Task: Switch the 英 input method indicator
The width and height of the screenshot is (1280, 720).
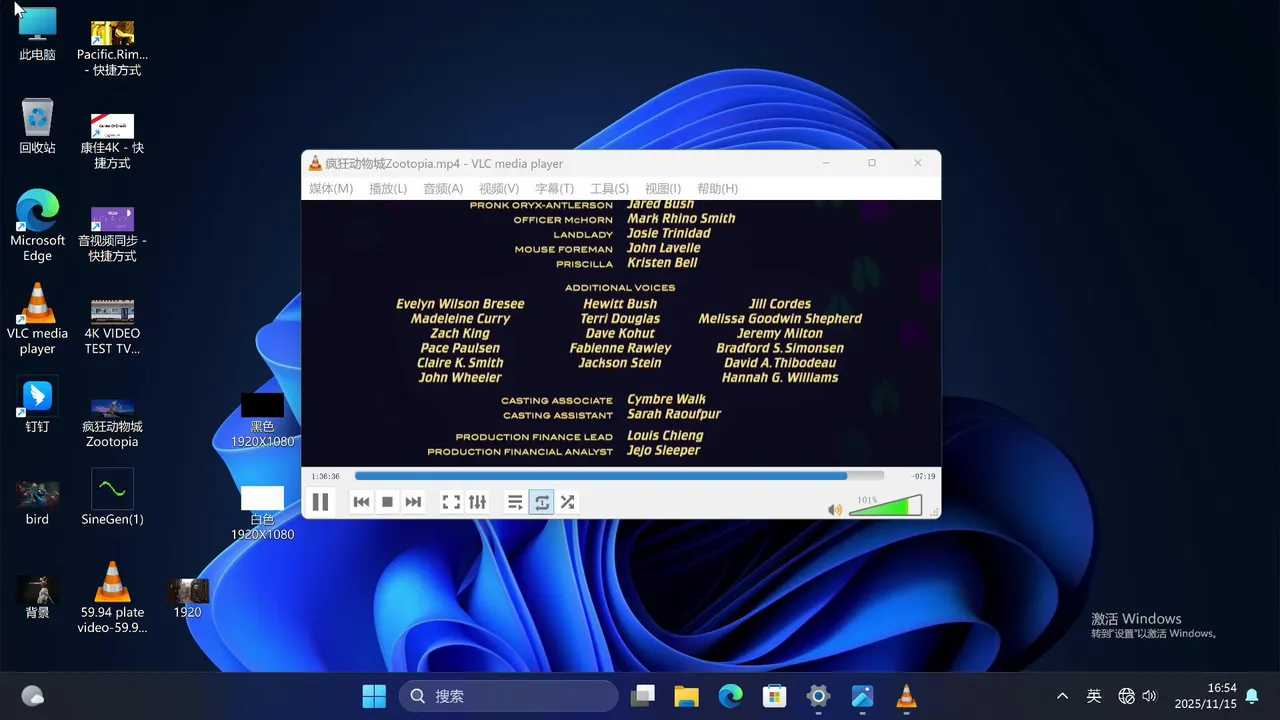Action: pos(1094,696)
